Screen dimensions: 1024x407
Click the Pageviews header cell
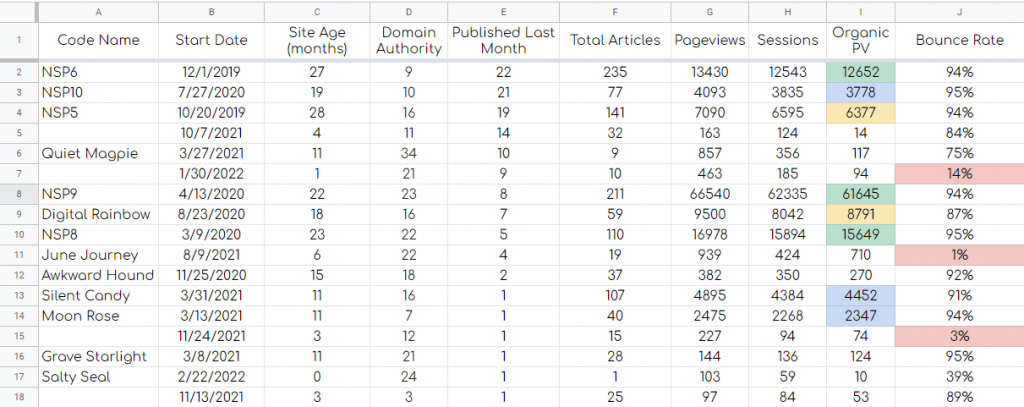click(x=709, y=40)
